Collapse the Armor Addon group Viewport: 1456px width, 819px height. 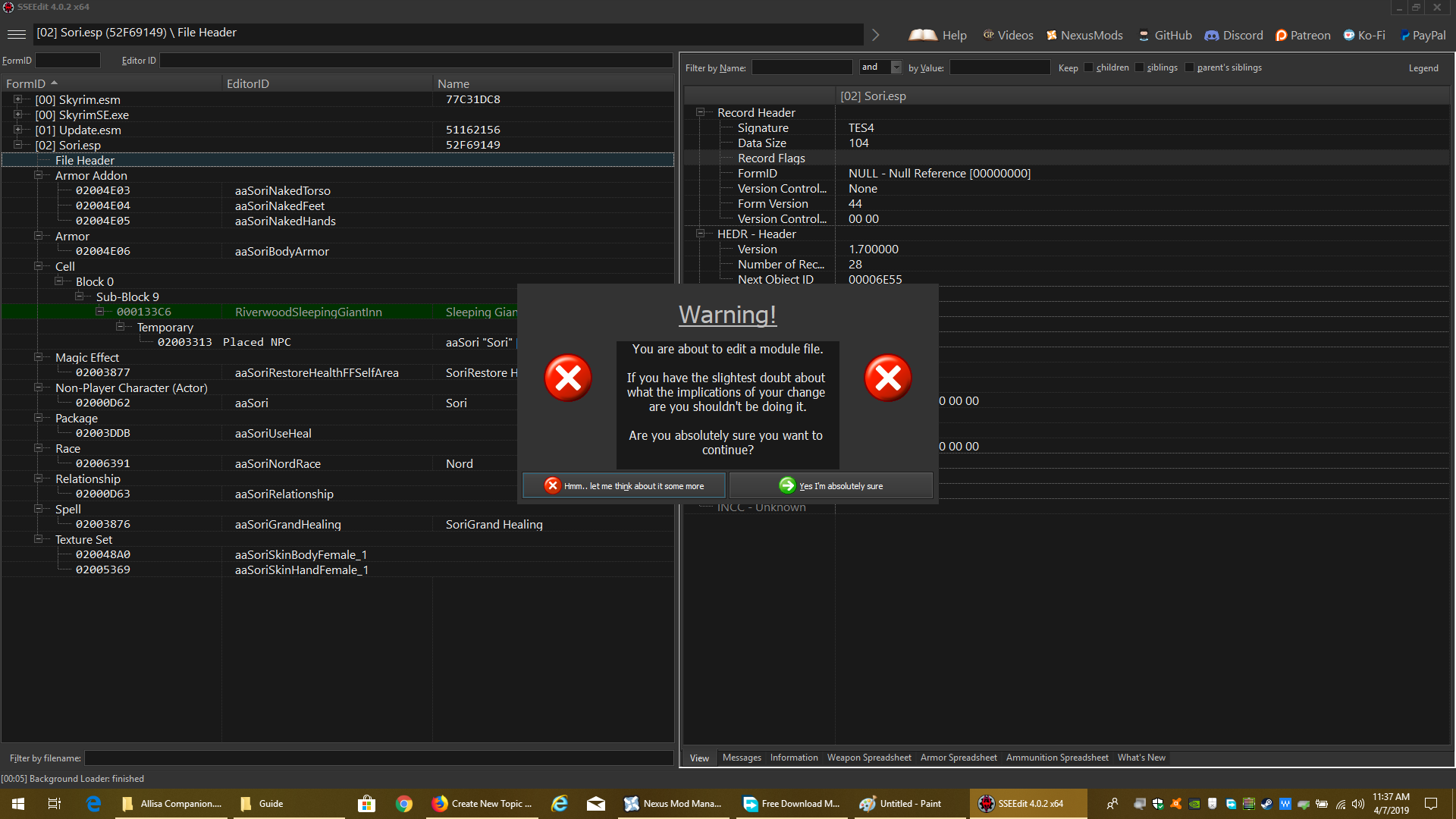pos(38,175)
